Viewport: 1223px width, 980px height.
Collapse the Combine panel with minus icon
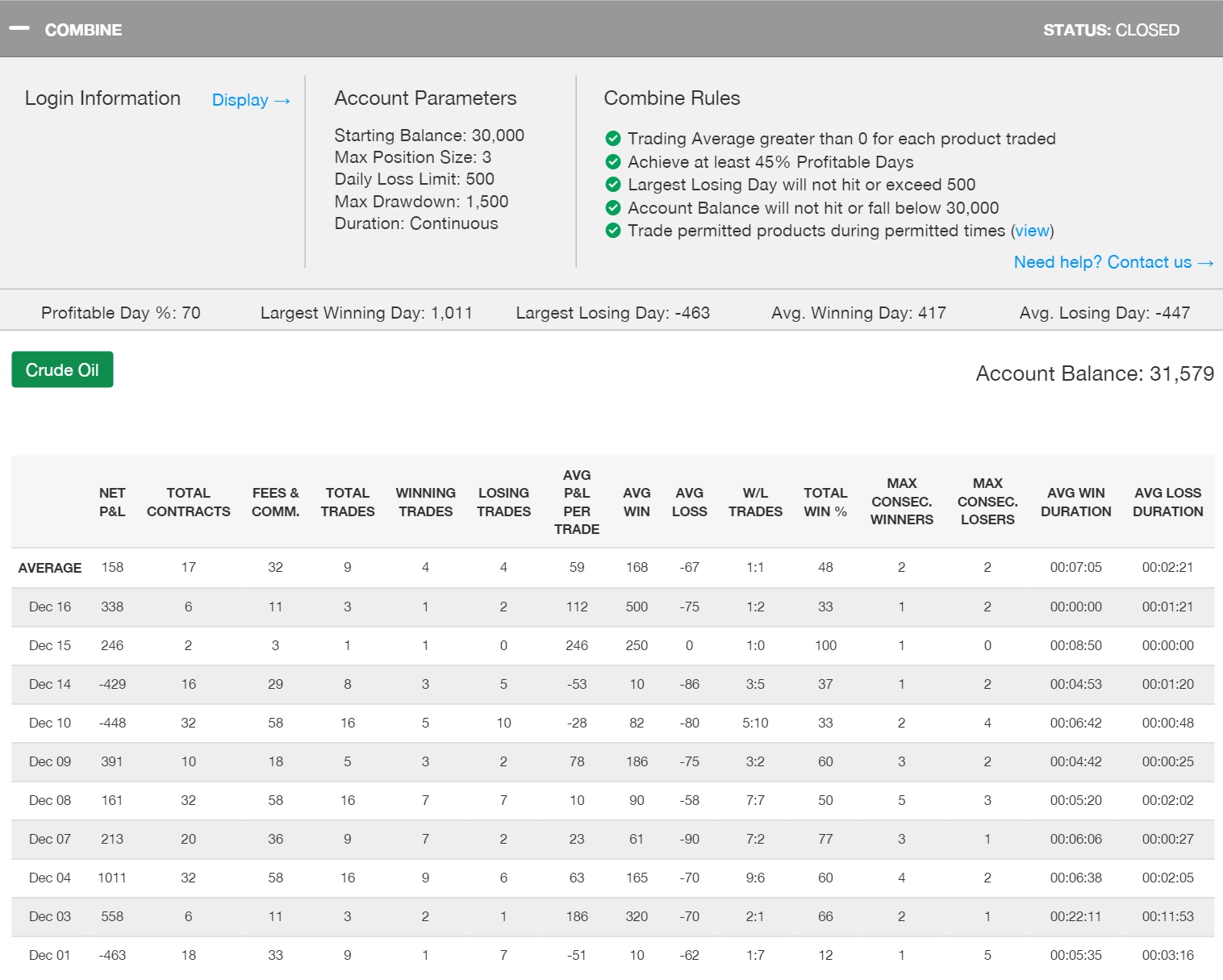pos(19,29)
